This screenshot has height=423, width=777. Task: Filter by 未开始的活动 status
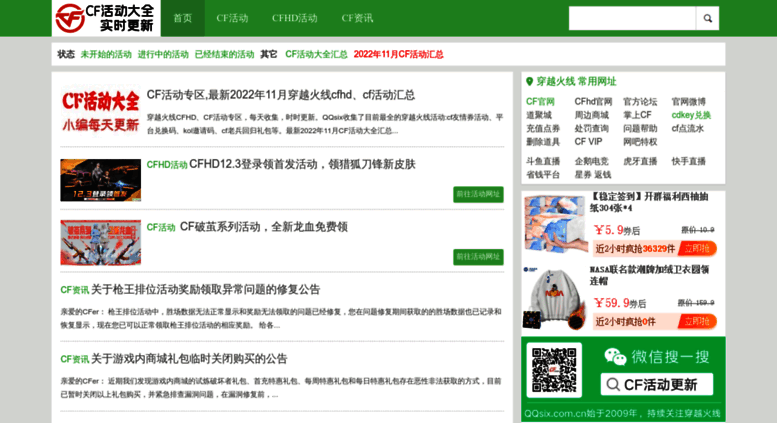106,54
